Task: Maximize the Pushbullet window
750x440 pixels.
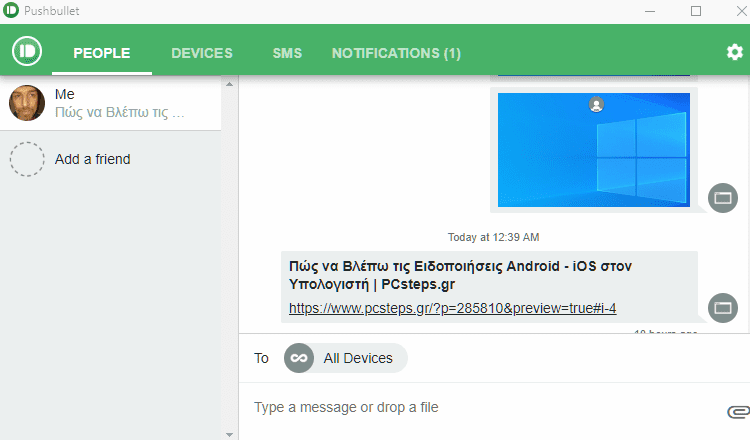Action: point(696,11)
